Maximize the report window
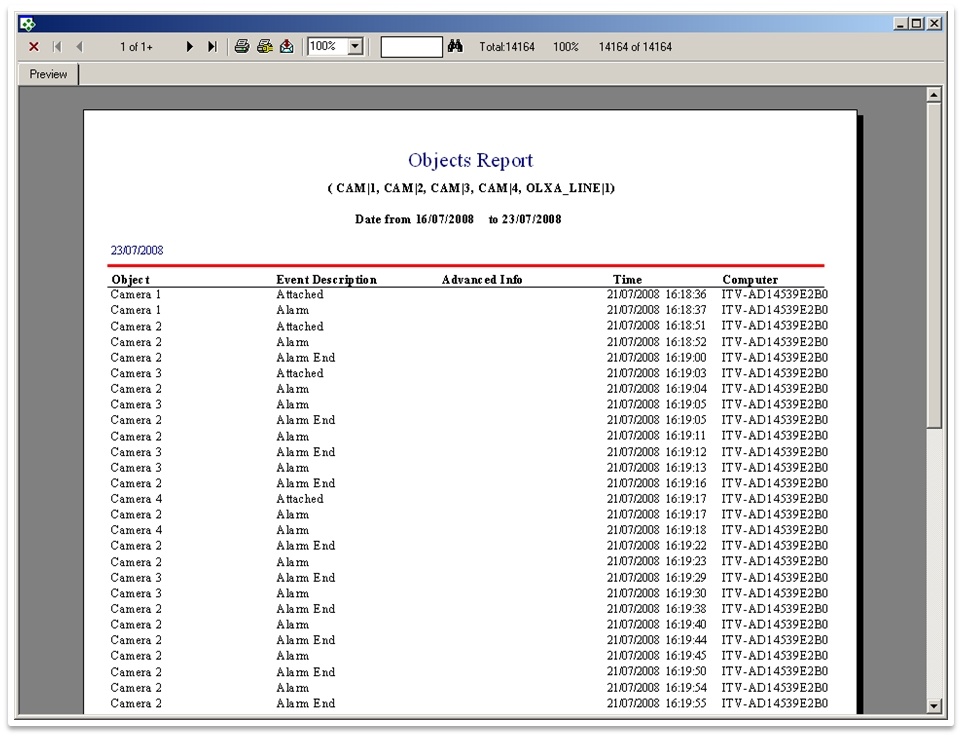The image size is (962, 737). 918,23
